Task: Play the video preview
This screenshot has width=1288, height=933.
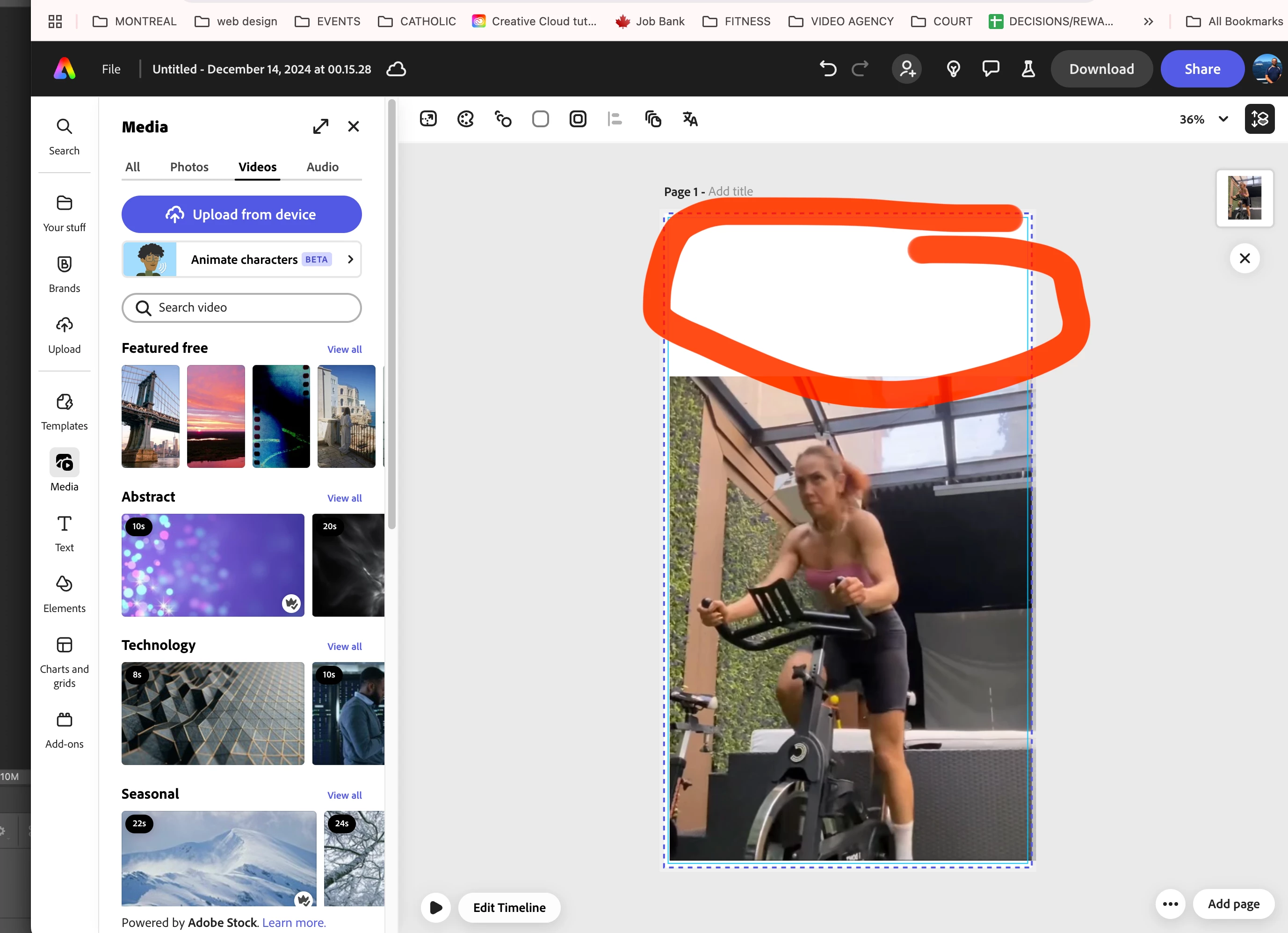Action: (435, 907)
